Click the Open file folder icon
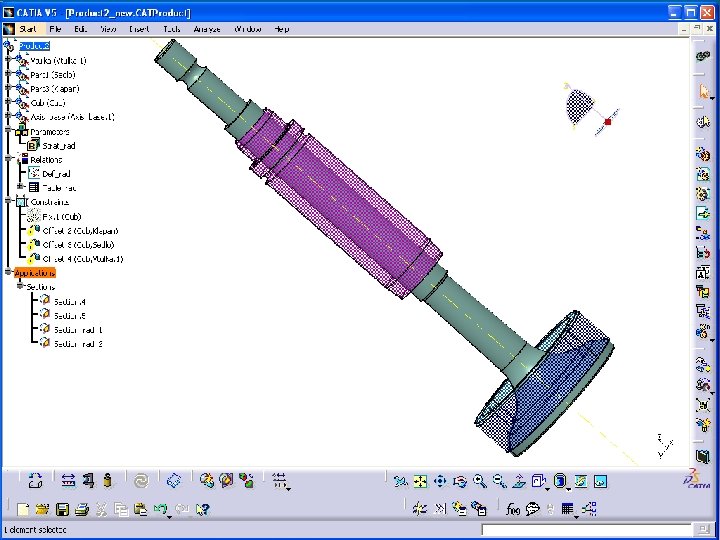 tap(42, 509)
